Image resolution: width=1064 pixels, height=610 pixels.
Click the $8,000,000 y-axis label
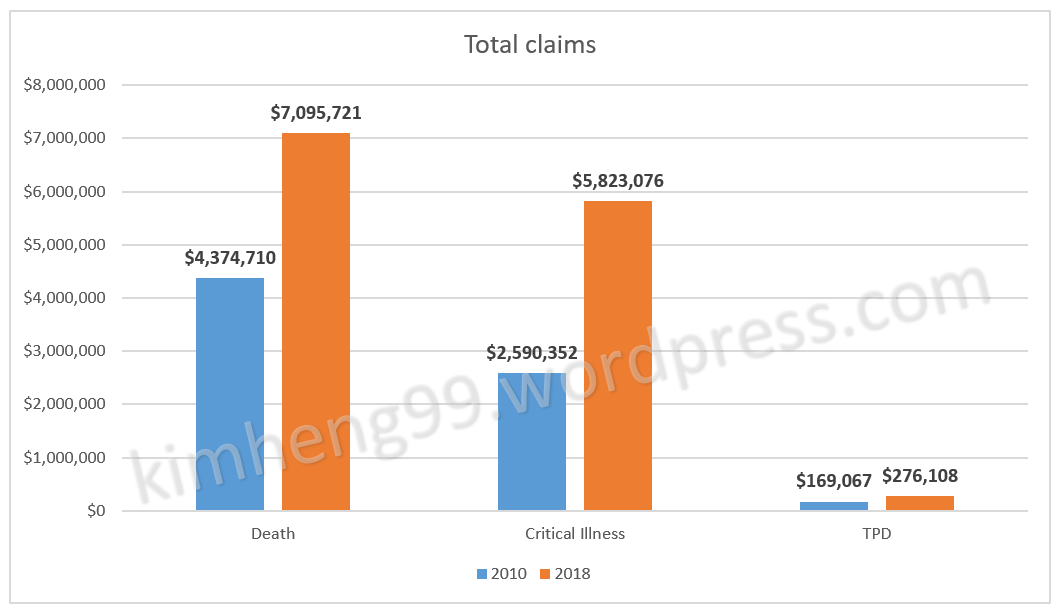[65, 85]
